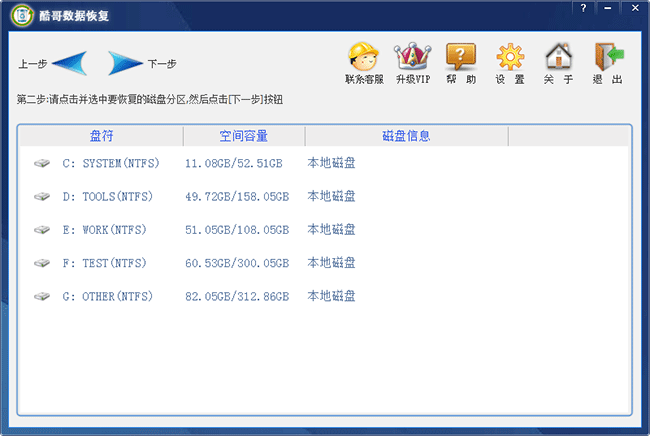
Task: Click the app logo in title bar
Action: (22, 16)
